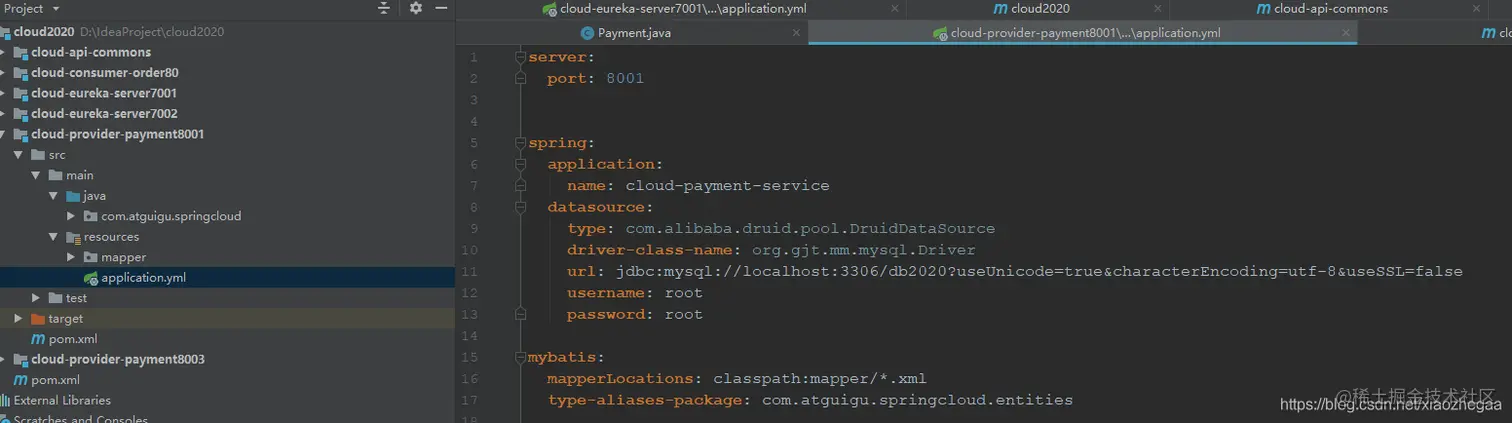Select cloud-api-commons module in tree
The width and height of the screenshot is (1512, 423).
click(x=91, y=52)
